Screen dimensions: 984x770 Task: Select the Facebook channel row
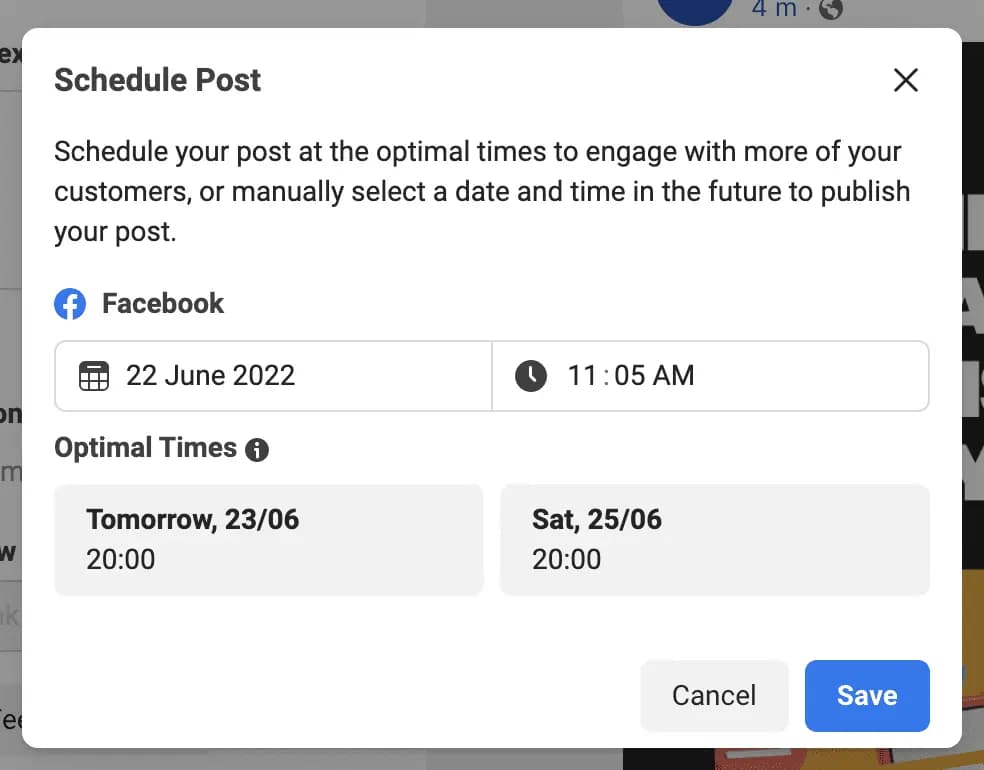point(139,303)
